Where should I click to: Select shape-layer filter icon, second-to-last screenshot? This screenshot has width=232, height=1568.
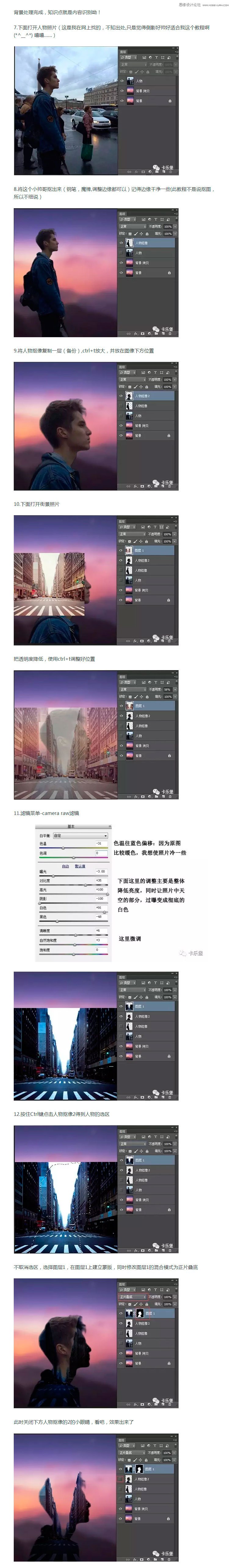click(x=162, y=1290)
